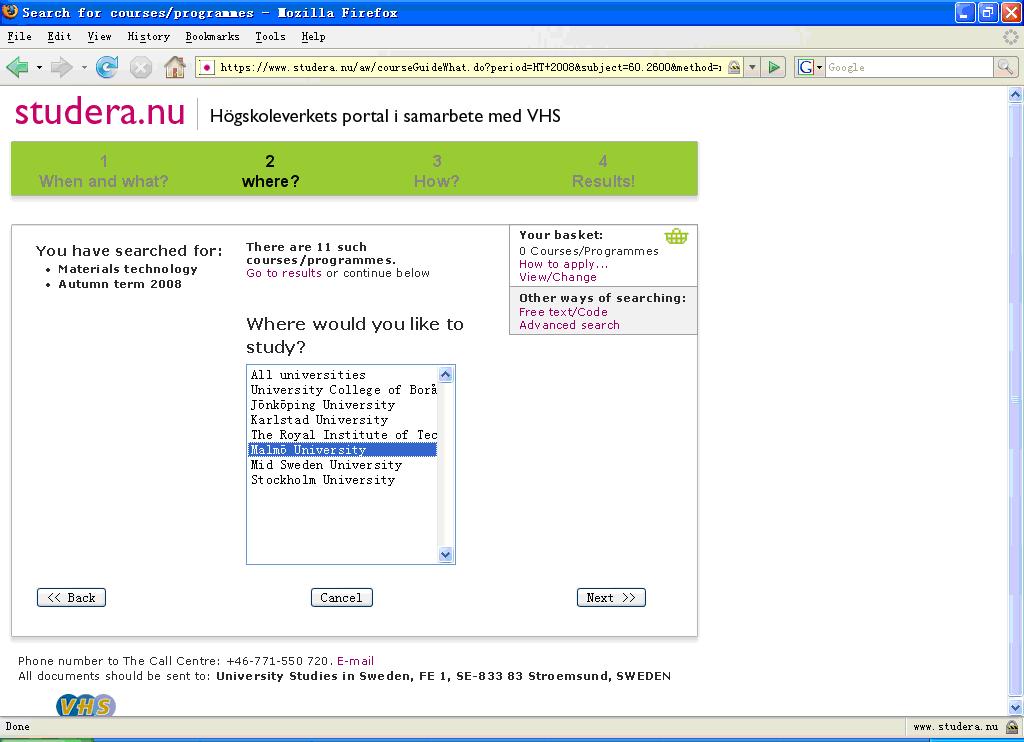Click the lock icon in the address bar
The image size is (1024, 742).
tap(735, 67)
